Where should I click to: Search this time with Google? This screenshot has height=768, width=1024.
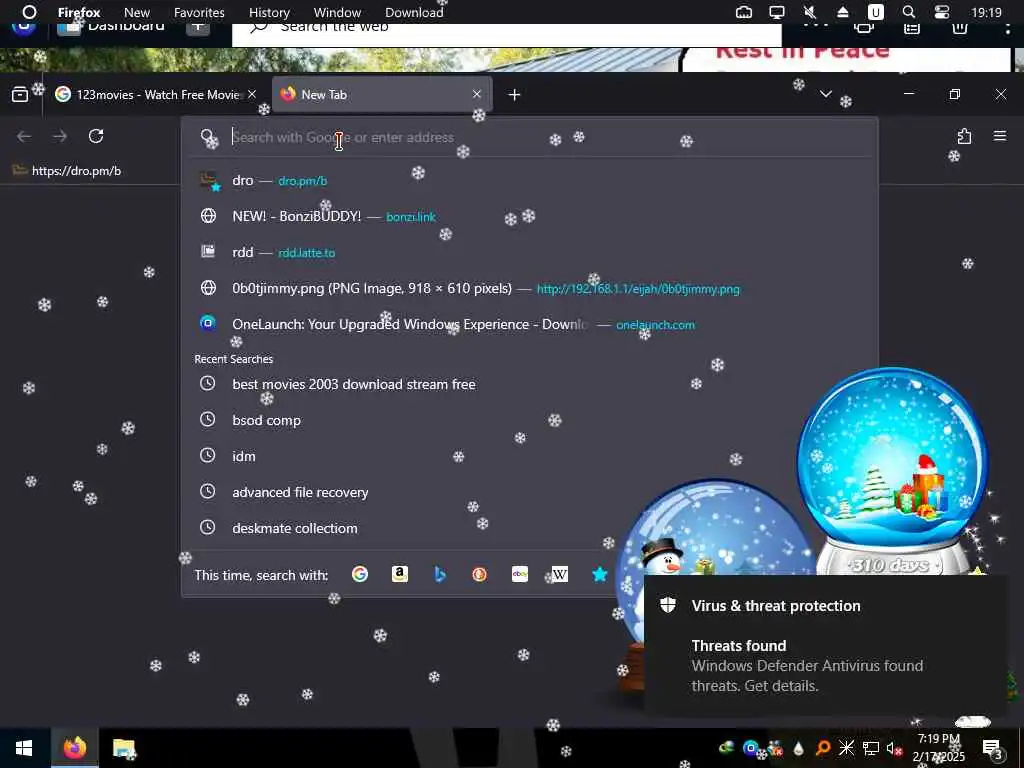click(360, 574)
